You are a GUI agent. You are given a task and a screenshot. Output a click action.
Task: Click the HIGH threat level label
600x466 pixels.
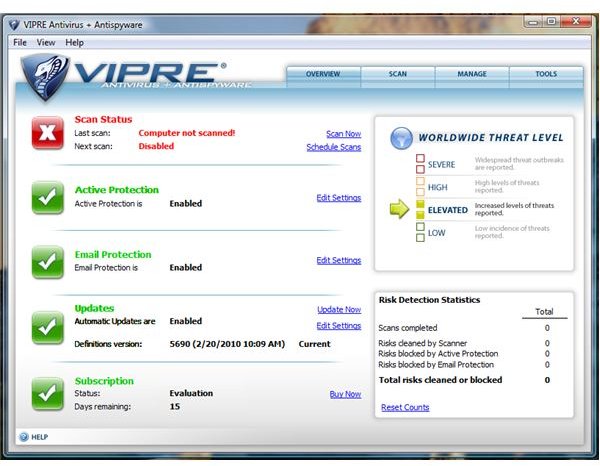pos(437,187)
